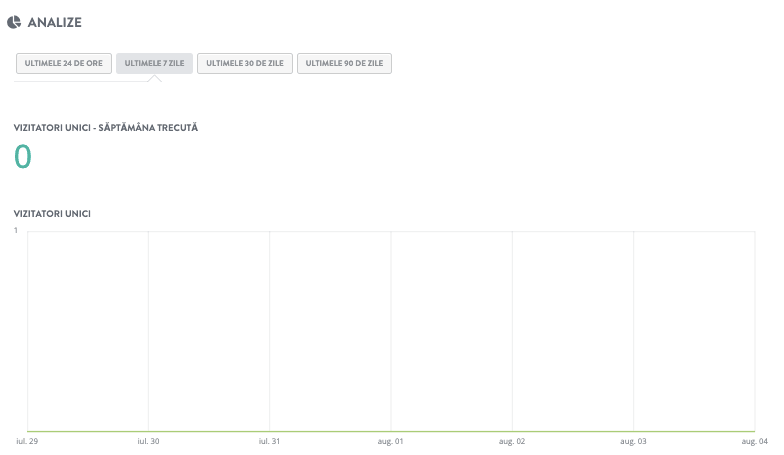Click the Vizitatori unici chart title
Image resolution: width=784 pixels, height=455 pixels.
tap(52, 214)
